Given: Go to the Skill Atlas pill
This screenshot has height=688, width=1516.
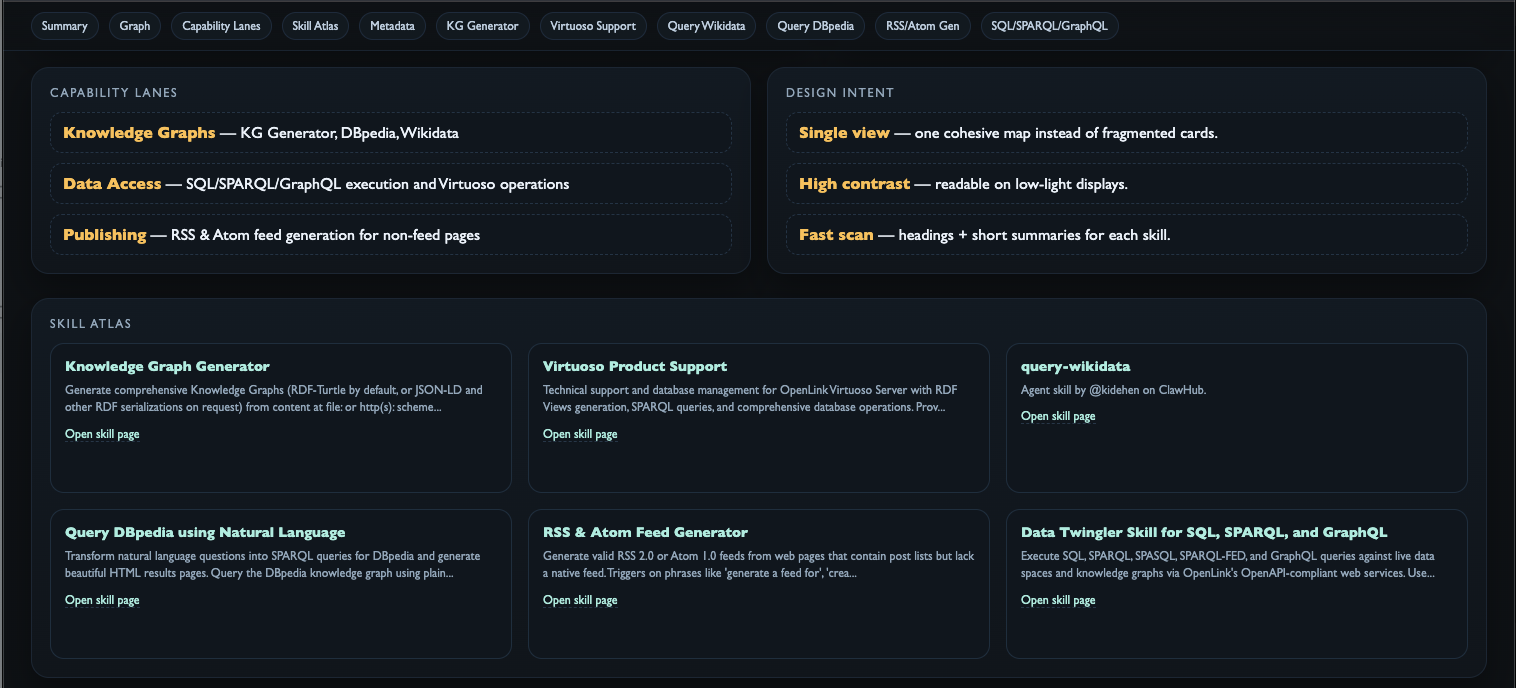Looking at the screenshot, I should [x=315, y=26].
